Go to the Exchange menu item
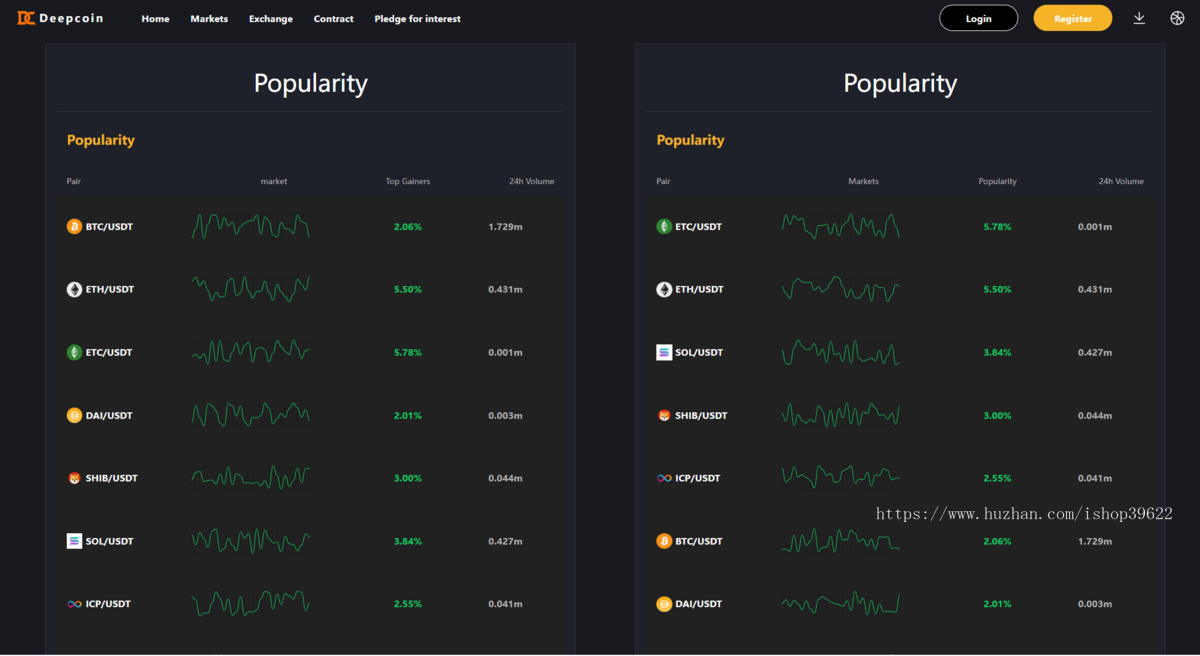 (271, 19)
